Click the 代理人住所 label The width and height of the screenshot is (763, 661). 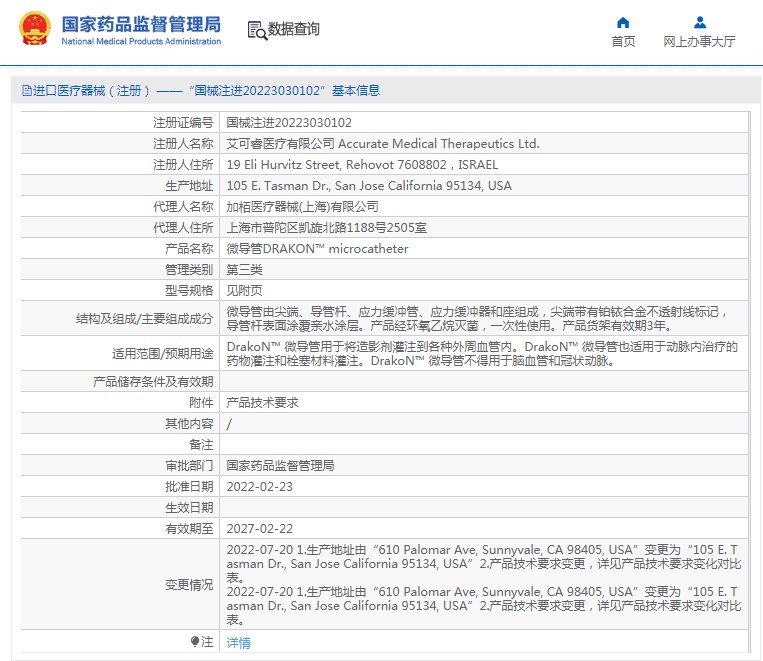pos(183,228)
